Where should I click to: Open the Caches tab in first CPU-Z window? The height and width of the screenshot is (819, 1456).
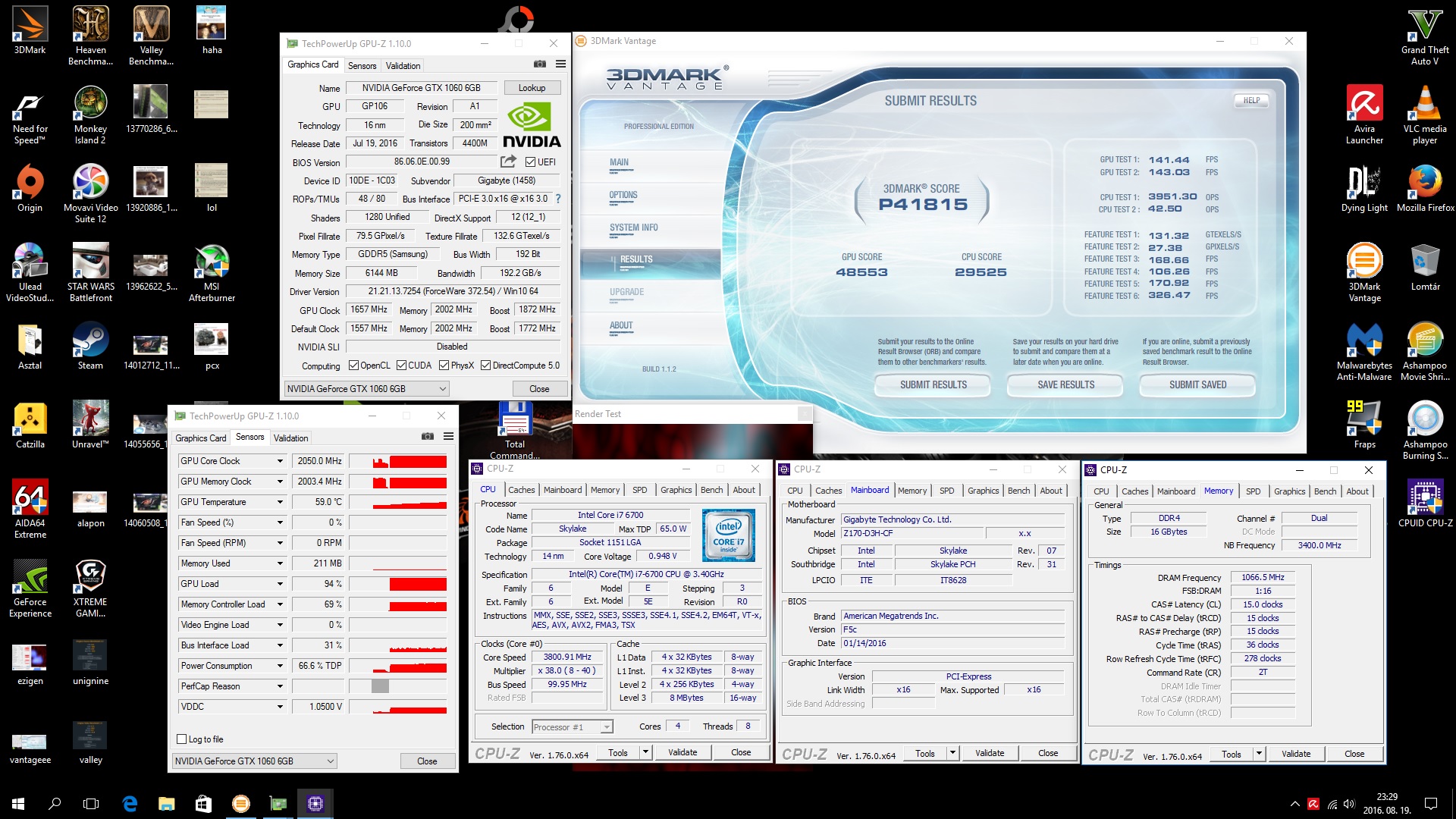coord(521,490)
